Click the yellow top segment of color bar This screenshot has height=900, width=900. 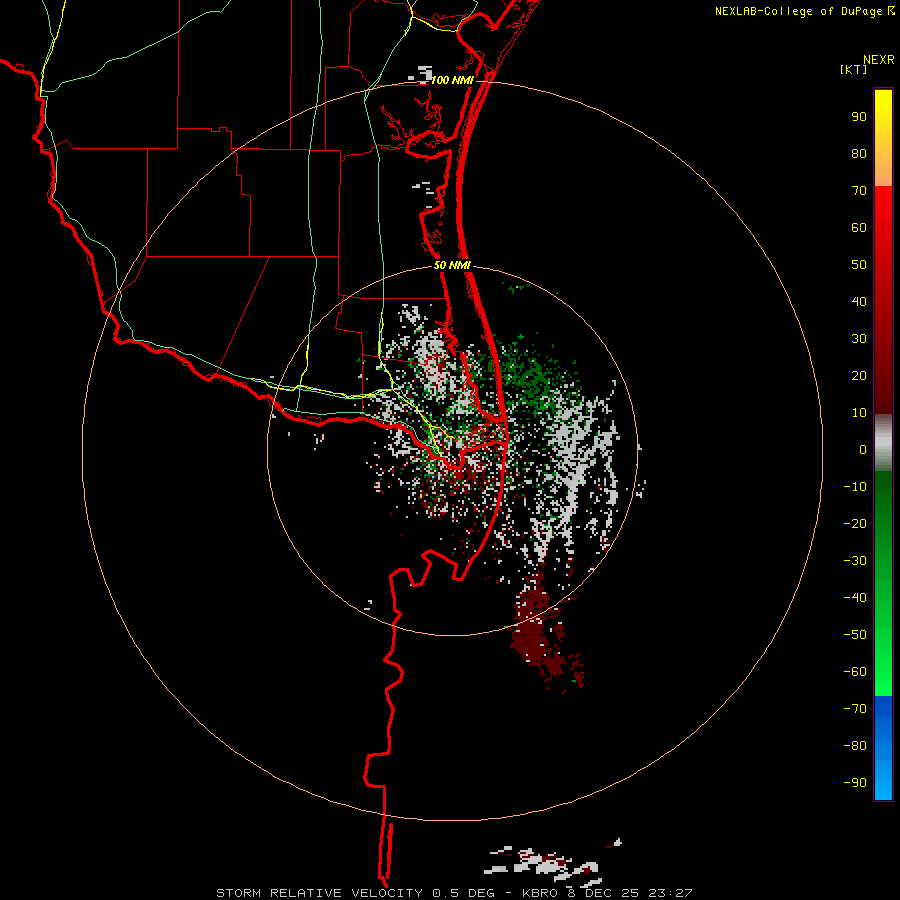click(883, 138)
